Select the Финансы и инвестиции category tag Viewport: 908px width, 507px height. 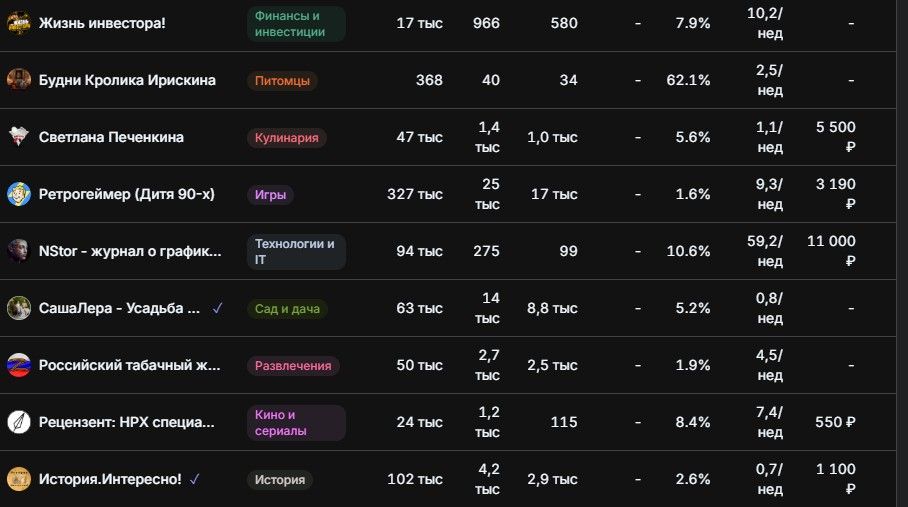296,24
